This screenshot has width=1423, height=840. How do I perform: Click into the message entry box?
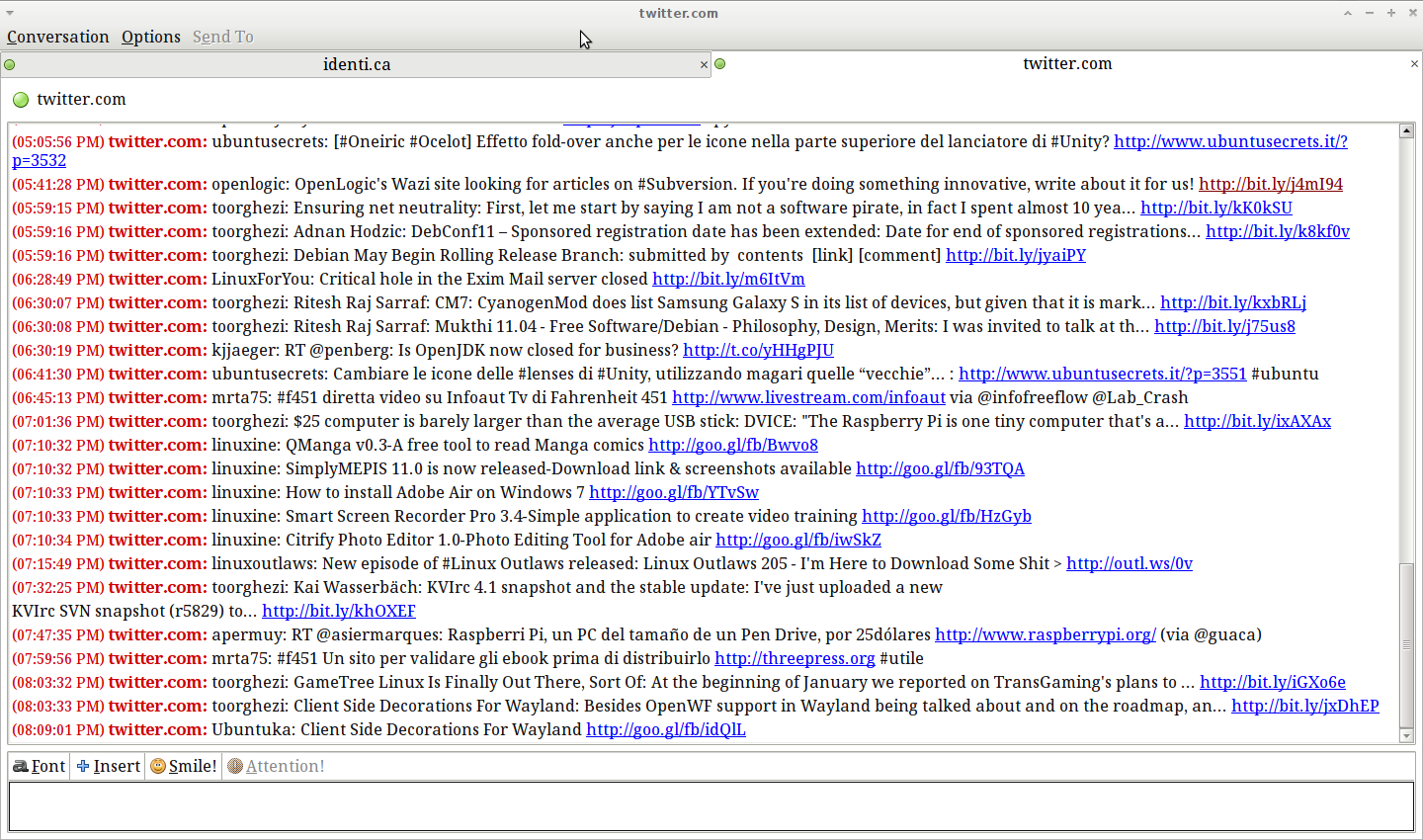(x=711, y=806)
